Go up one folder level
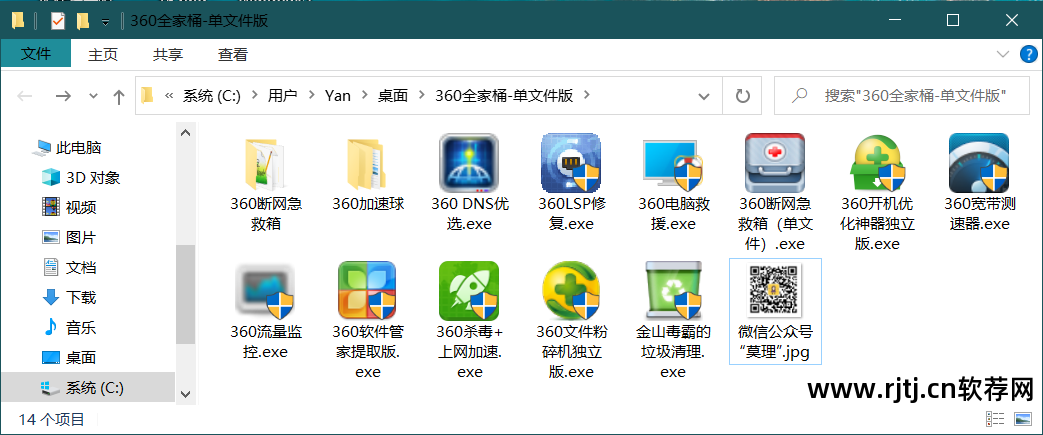Screen dimensions: 1043x435 [x=118, y=96]
